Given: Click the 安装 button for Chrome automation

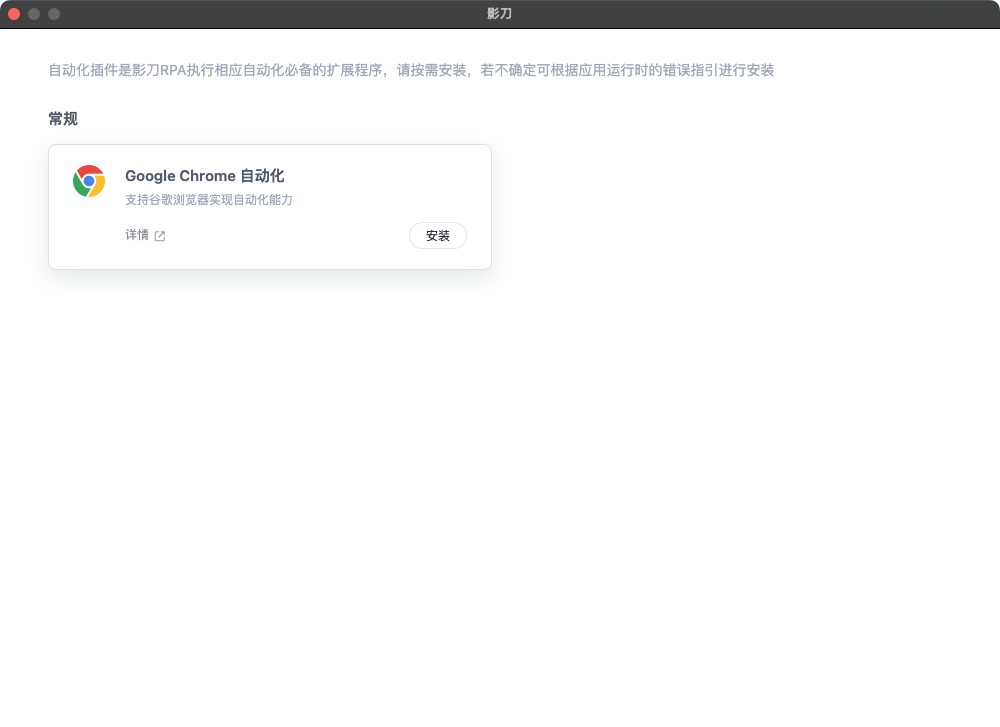Looking at the screenshot, I should (x=438, y=235).
